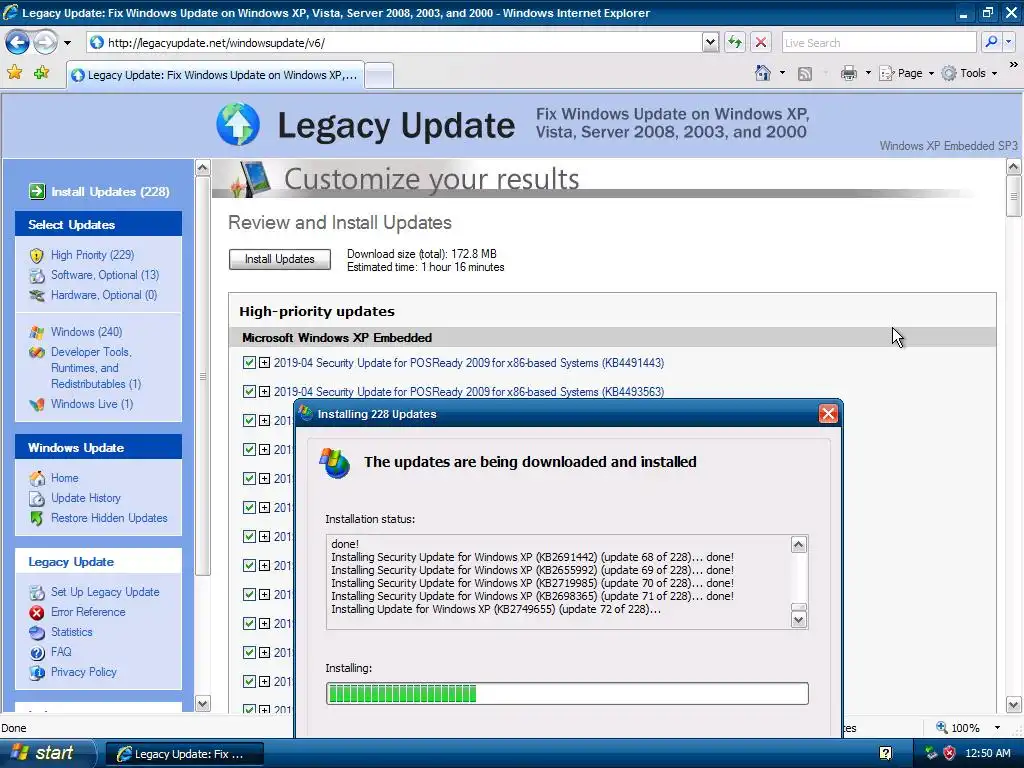Image resolution: width=1024 pixels, height=768 pixels.
Task: Click the help question mark tray icon
Action: pos(885,753)
